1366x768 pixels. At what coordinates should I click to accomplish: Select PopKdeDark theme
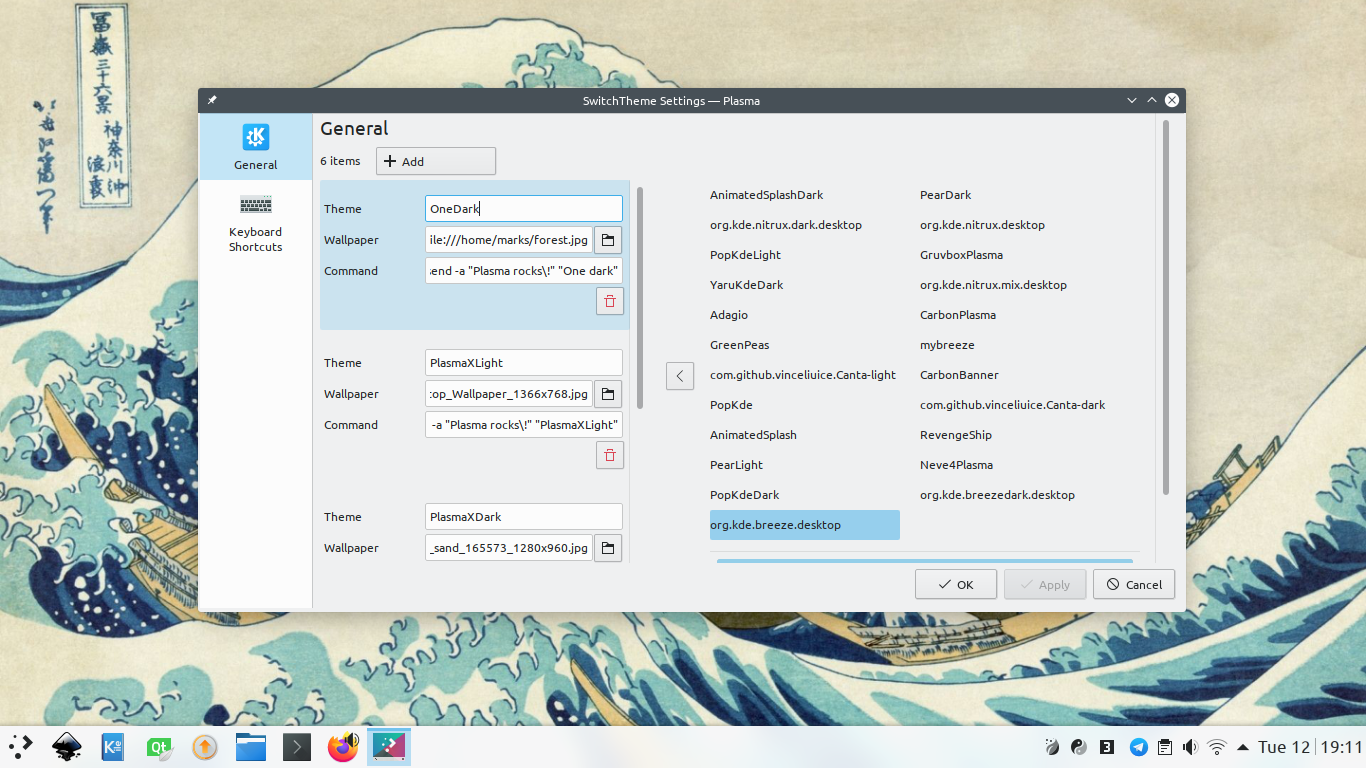(744, 495)
